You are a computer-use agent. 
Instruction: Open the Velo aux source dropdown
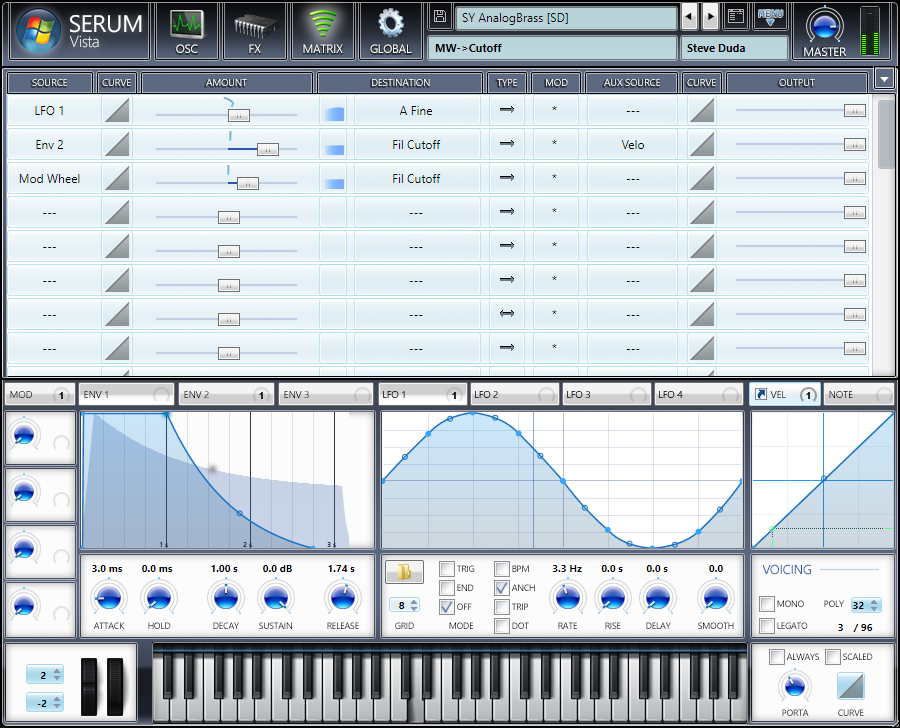tap(633, 145)
